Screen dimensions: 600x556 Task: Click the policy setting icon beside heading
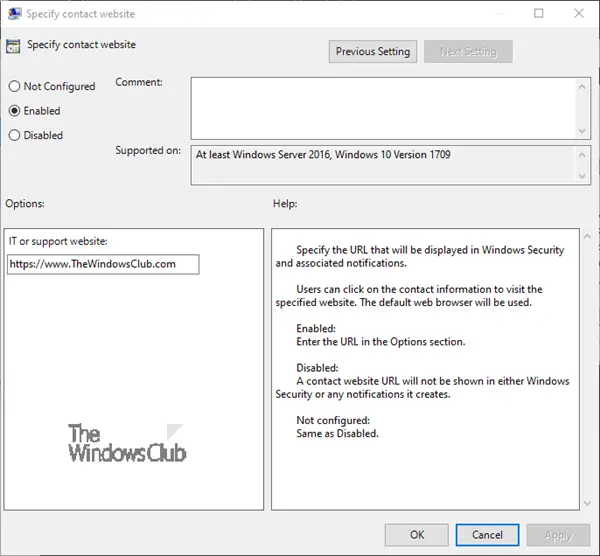point(13,46)
